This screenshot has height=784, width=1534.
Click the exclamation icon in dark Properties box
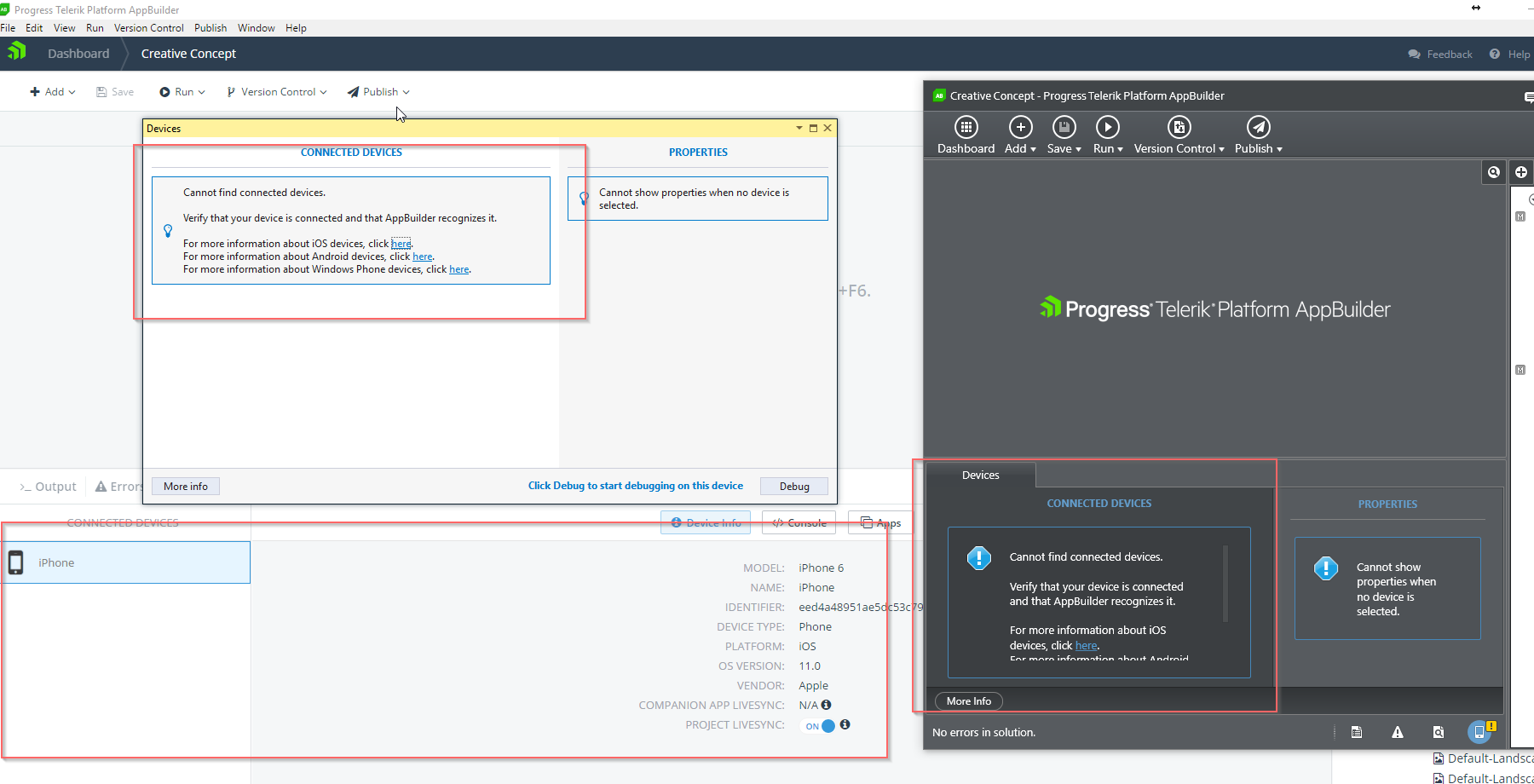1326,568
